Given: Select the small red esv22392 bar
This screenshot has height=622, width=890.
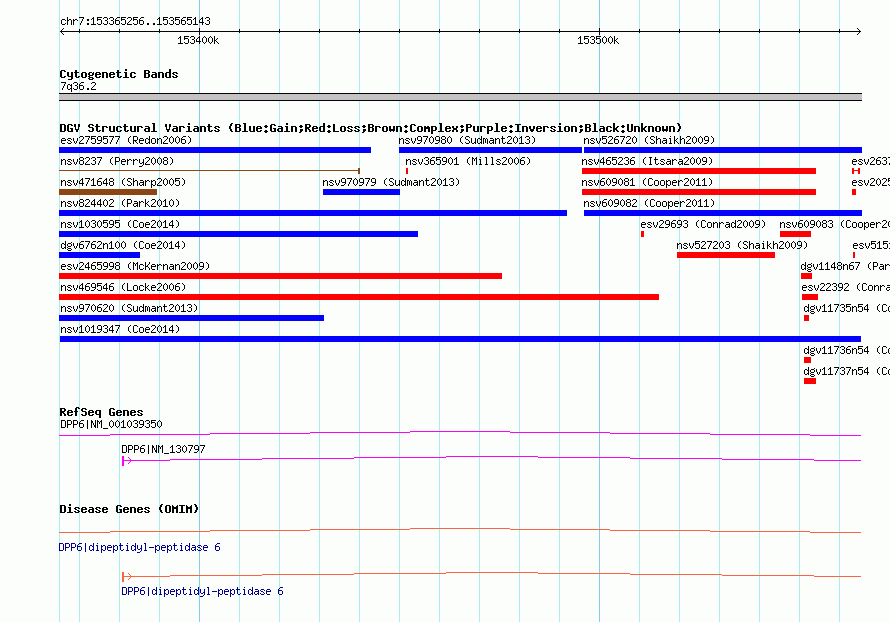Looking at the screenshot, I should 810,297.
